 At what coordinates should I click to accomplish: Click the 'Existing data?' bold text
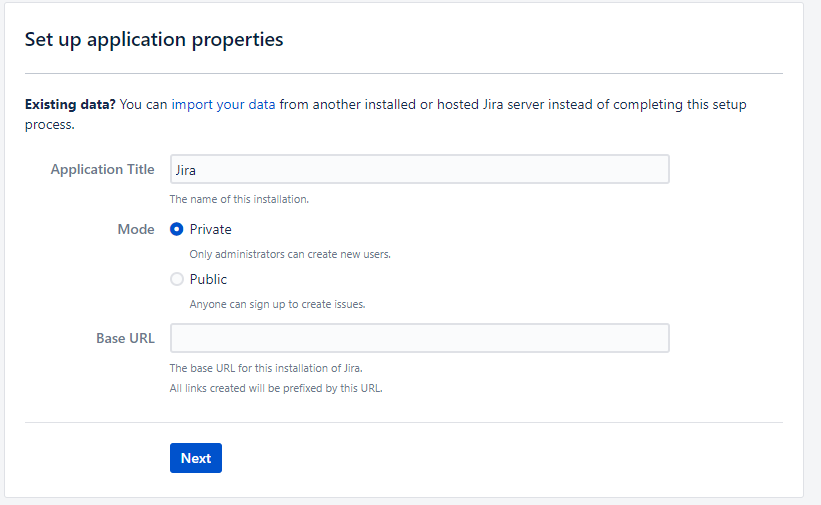point(70,105)
